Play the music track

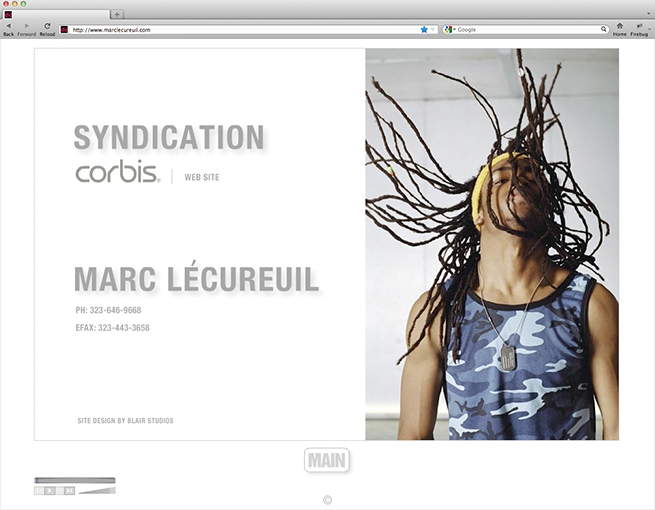pyautogui.click(x=50, y=491)
